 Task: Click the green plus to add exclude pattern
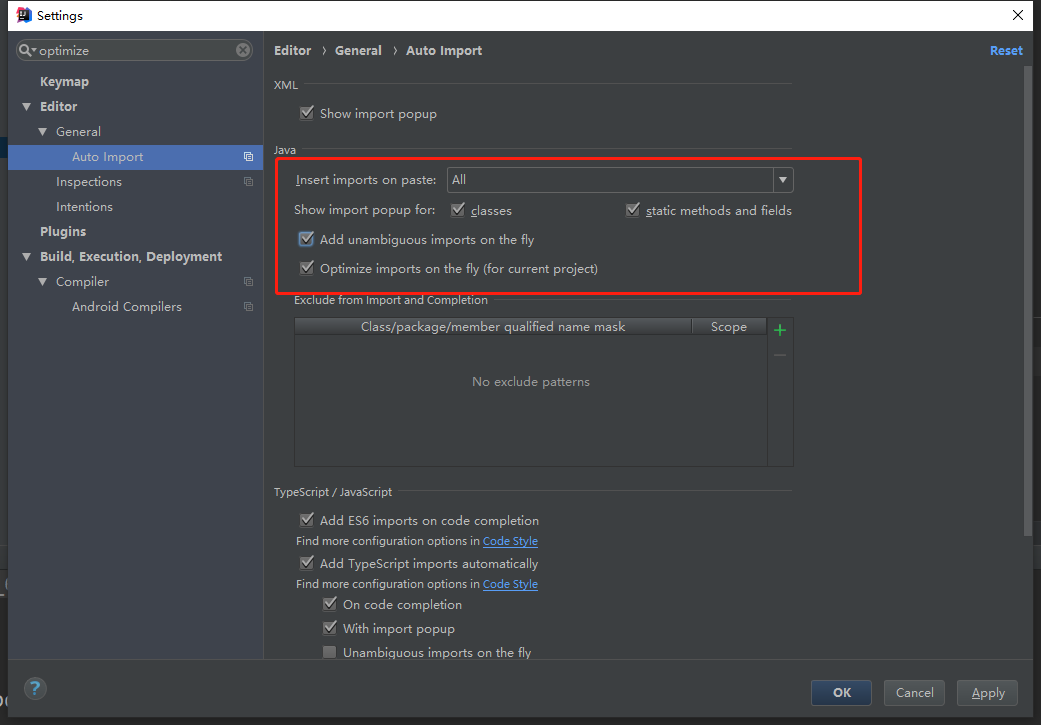coord(780,330)
